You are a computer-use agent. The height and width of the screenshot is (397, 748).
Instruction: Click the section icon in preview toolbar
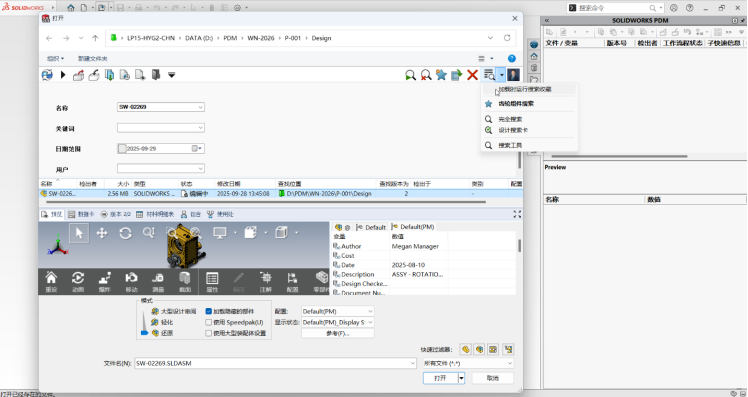coord(185,282)
